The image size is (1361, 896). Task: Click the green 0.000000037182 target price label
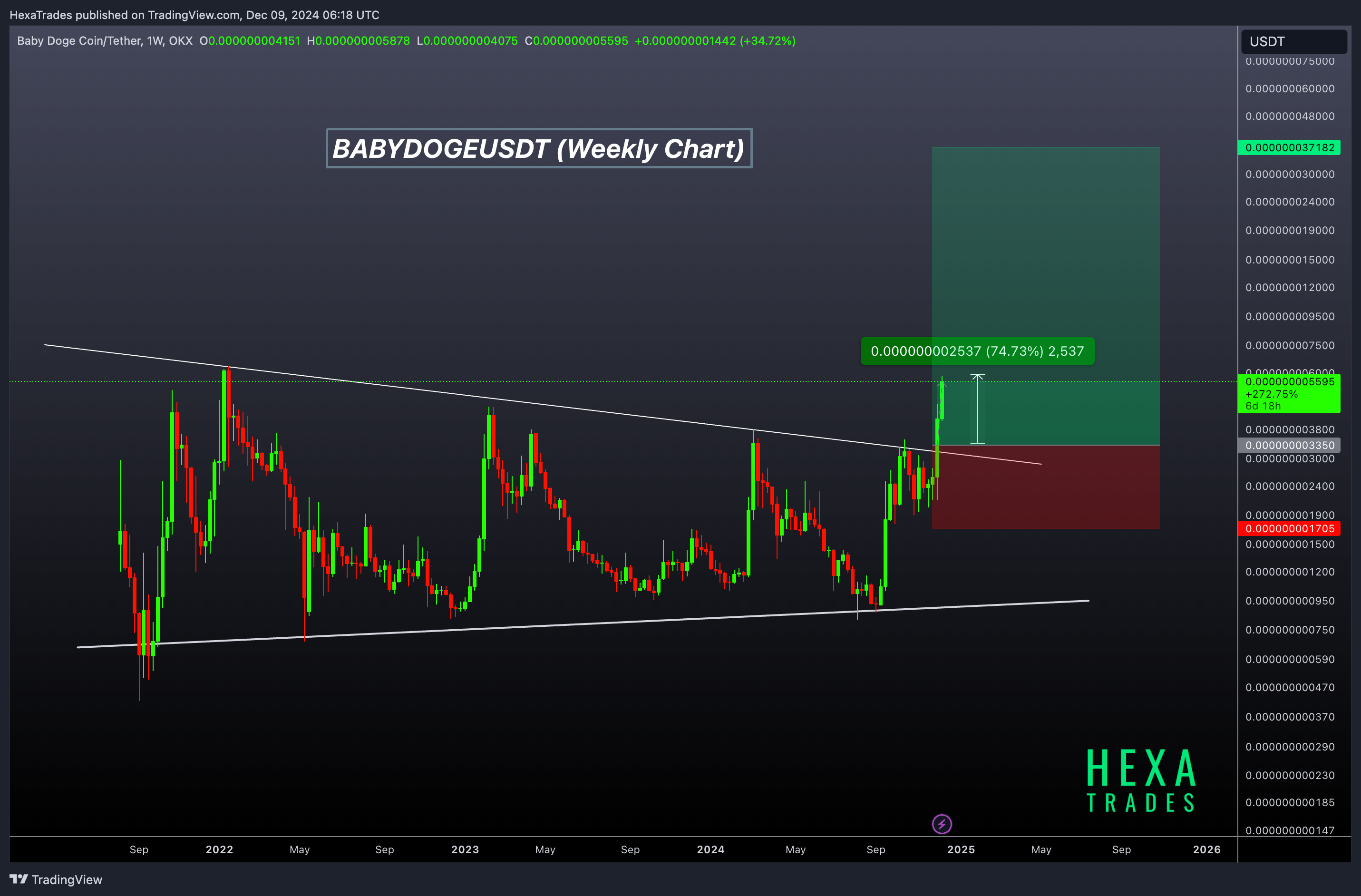coord(1289,147)
